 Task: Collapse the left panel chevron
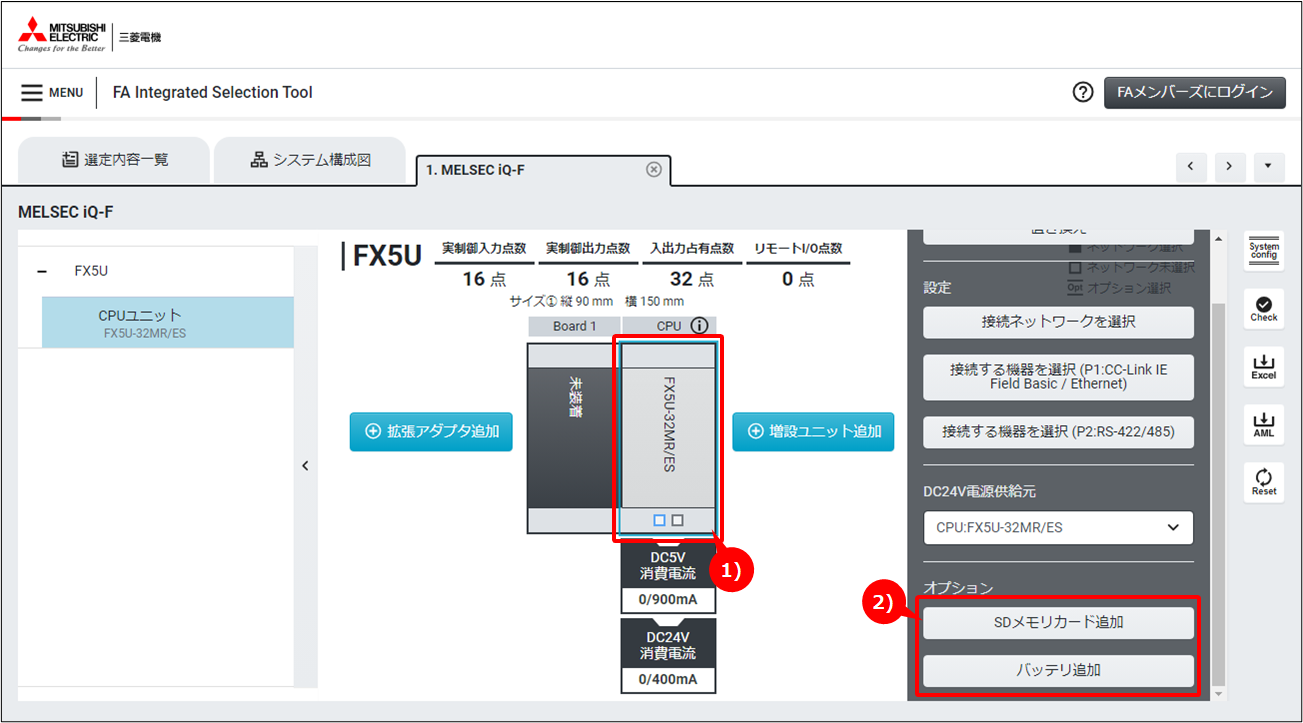pos(306,465)
